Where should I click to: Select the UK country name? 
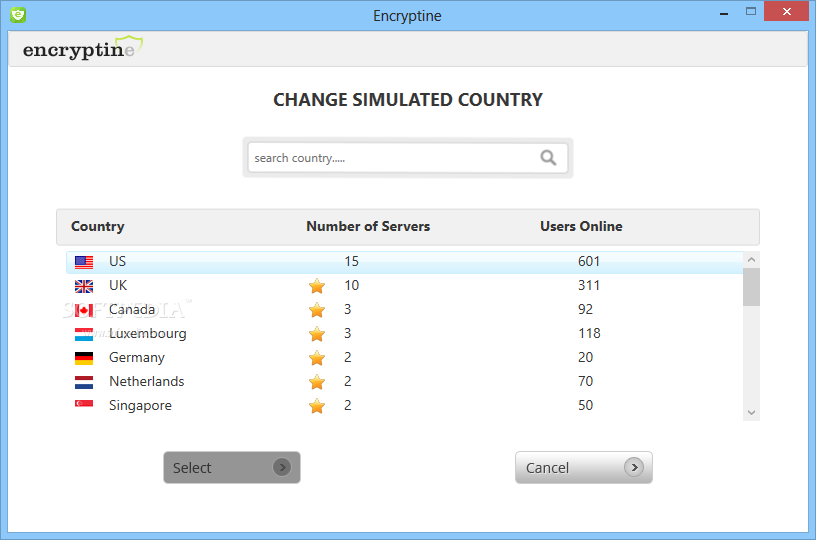pos(118,285)
